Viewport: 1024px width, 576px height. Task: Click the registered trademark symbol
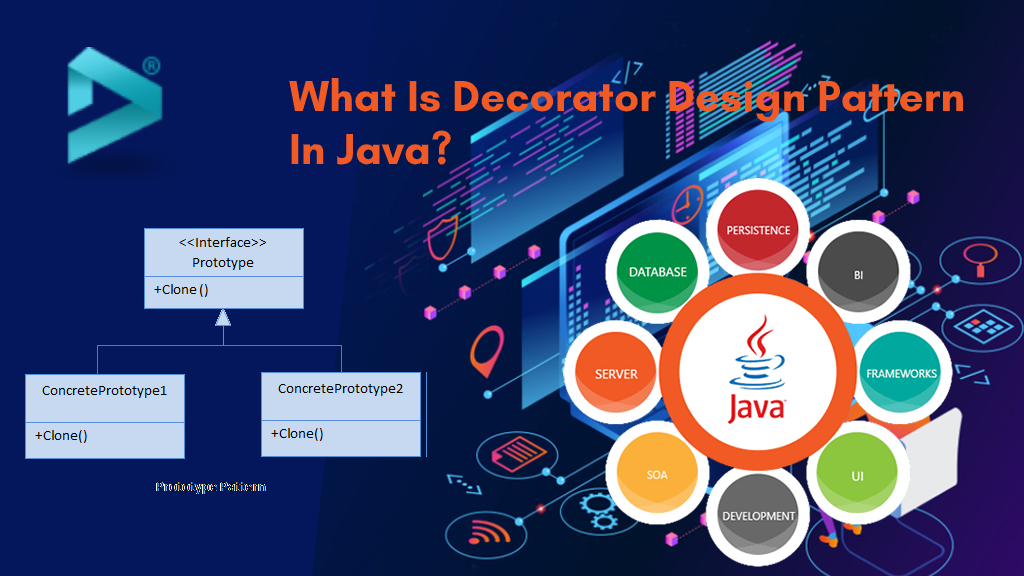pyautogui.click(x=152, y=66)
